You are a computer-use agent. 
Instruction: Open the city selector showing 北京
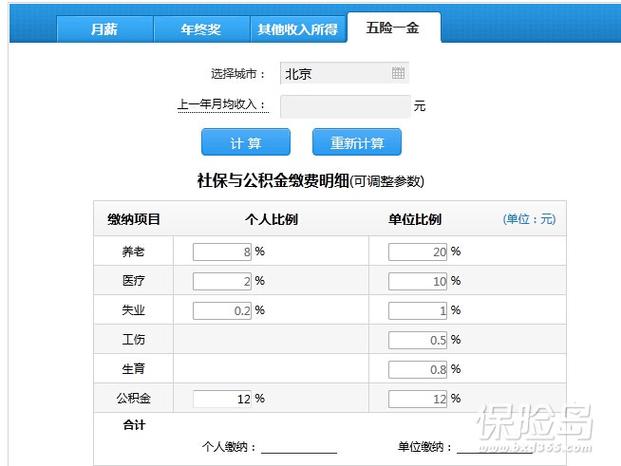tap(344, 73)
